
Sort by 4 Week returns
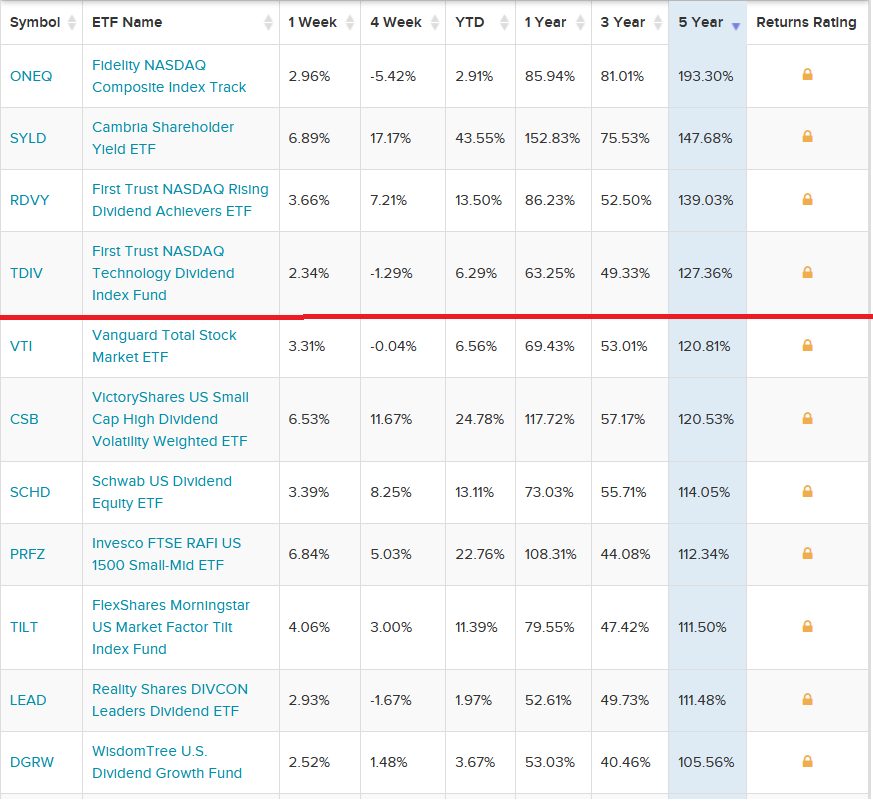pos(435,22)
